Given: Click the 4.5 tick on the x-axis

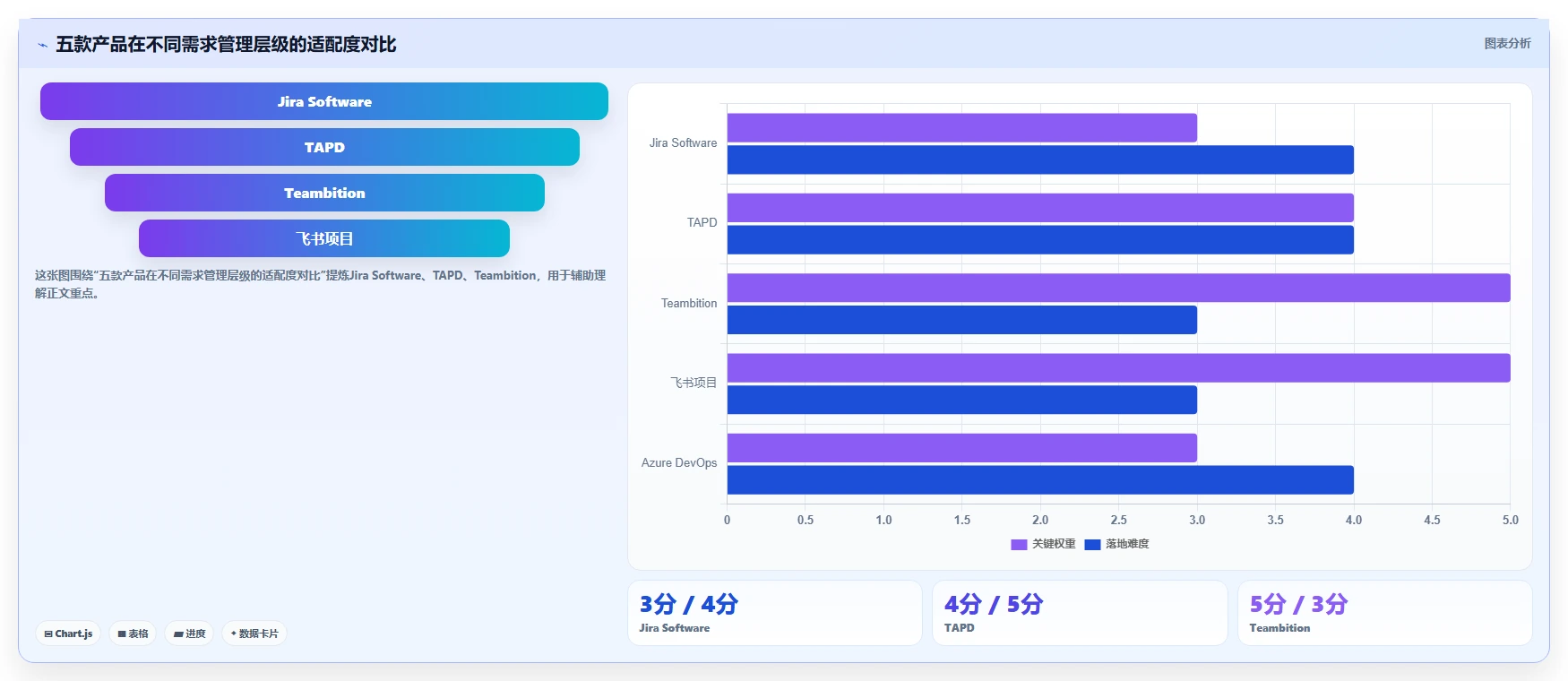Looking at the screenshot, I should tap(1433, 520).
